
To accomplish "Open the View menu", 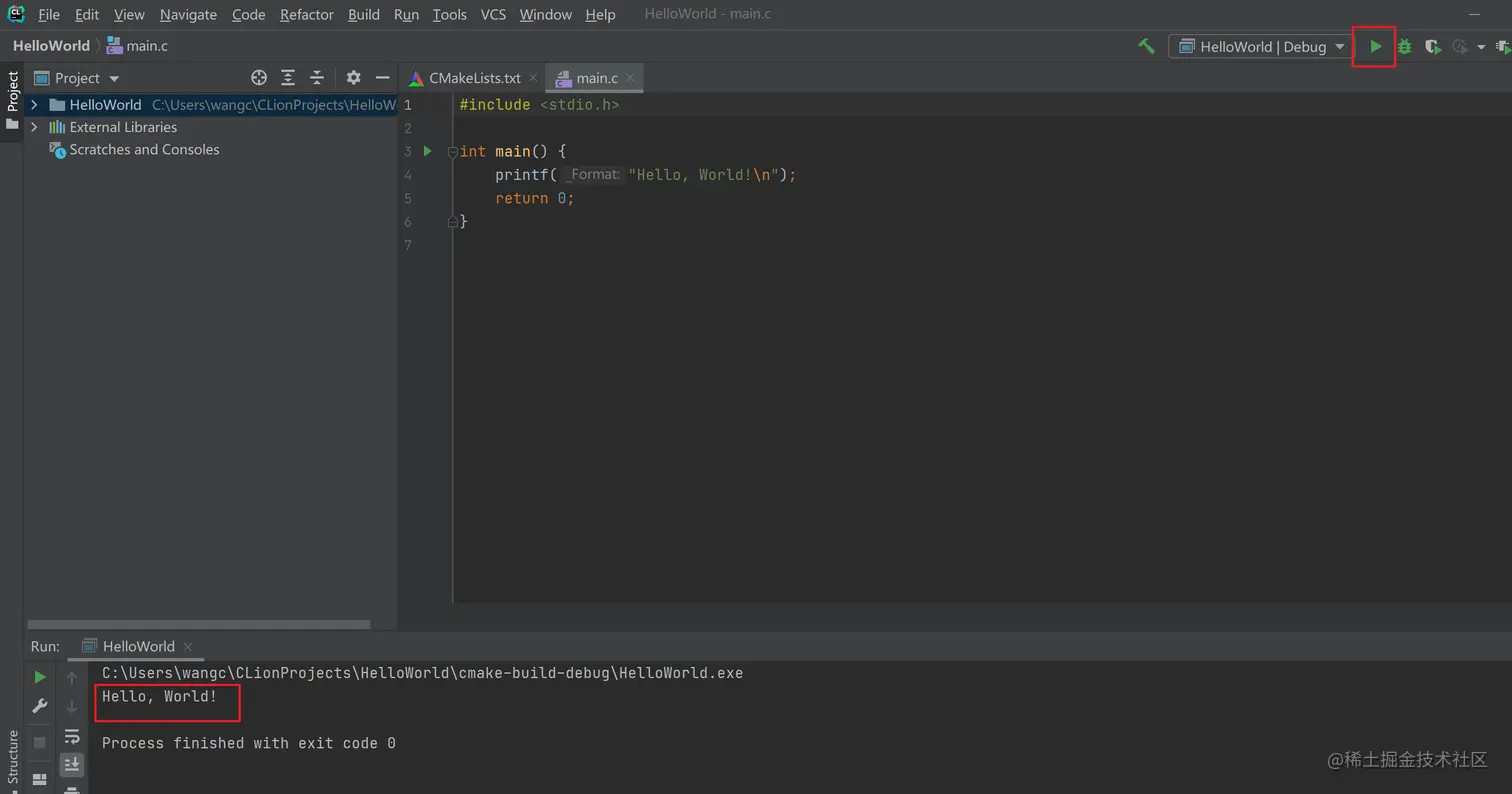I will (x=129, y=14).
